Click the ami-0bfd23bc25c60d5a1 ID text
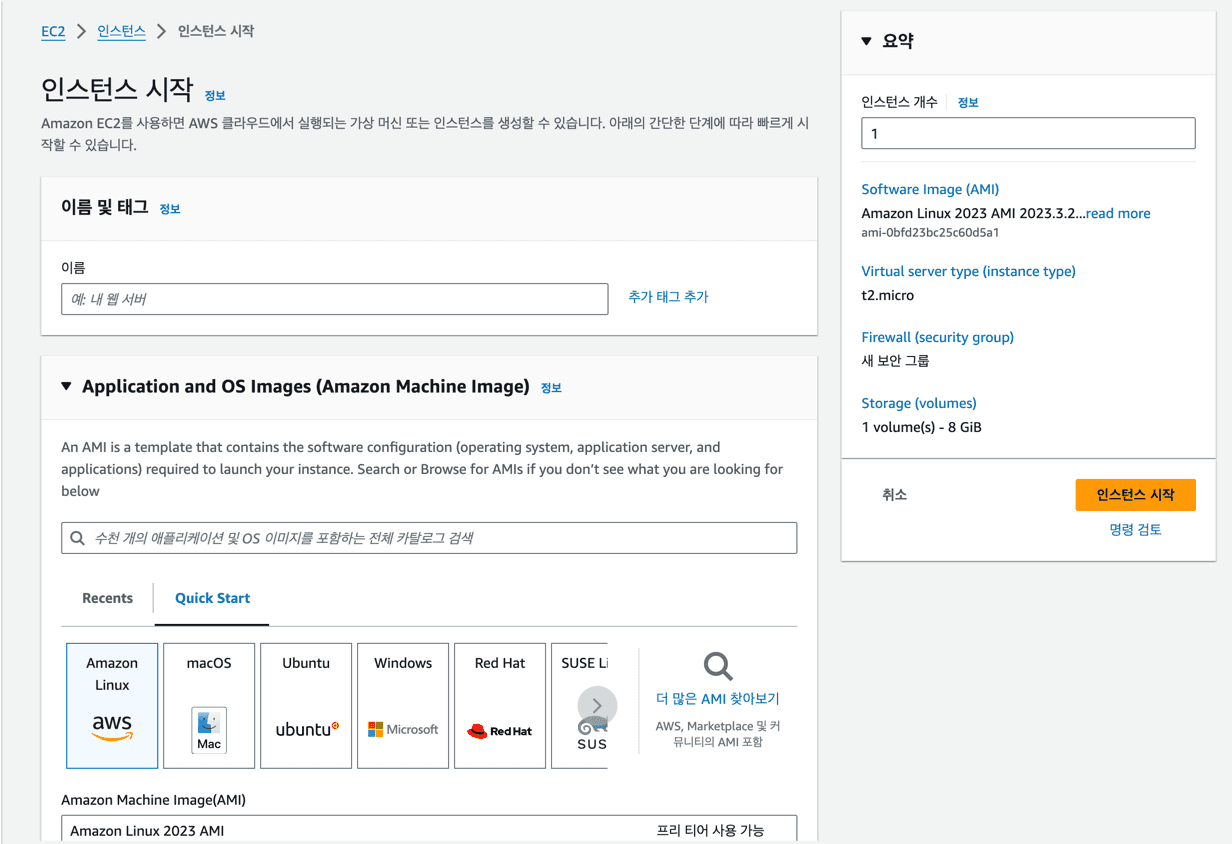This screenshot has height=844, width=1232. tap(930, 233)
